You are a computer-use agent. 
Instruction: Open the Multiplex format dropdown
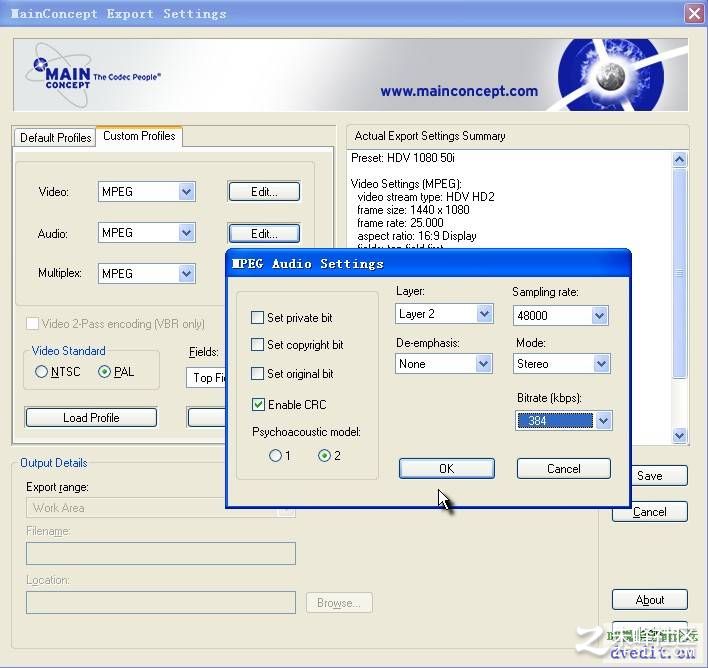tap(186, 273)
